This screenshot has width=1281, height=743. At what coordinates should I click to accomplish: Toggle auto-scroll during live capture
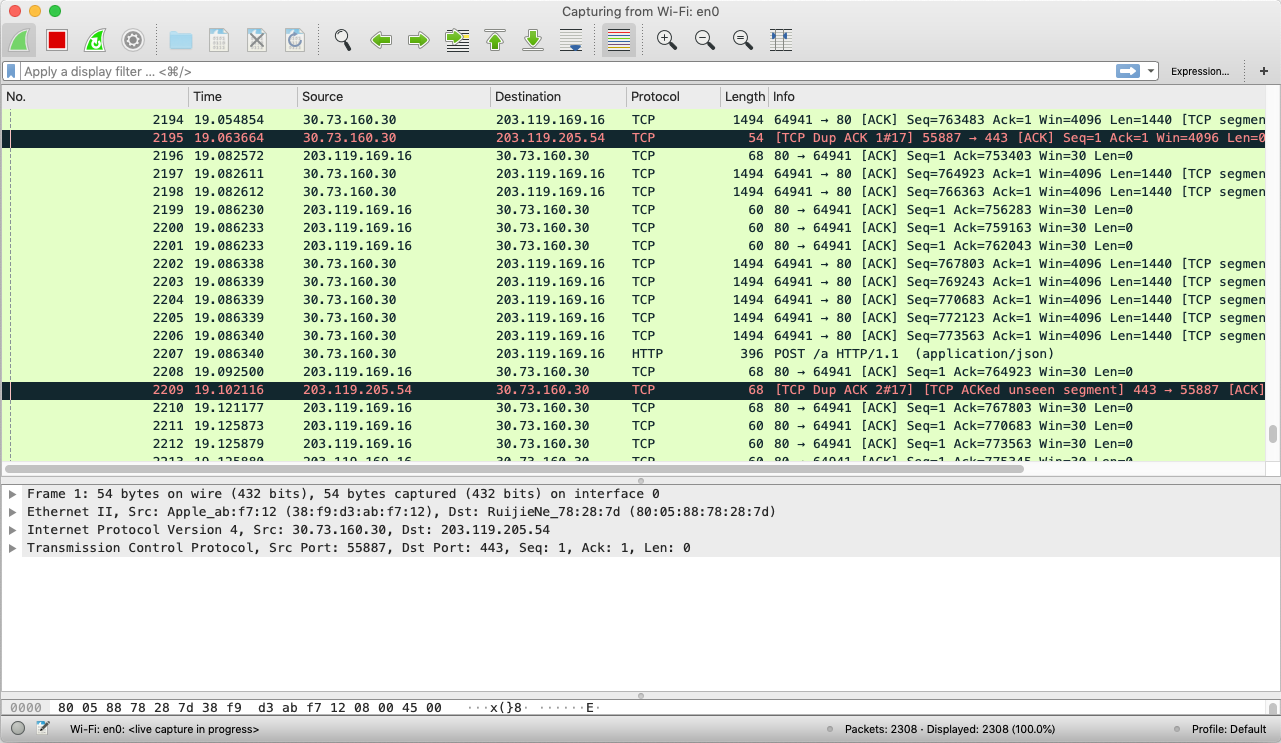[x=571, y=40]
